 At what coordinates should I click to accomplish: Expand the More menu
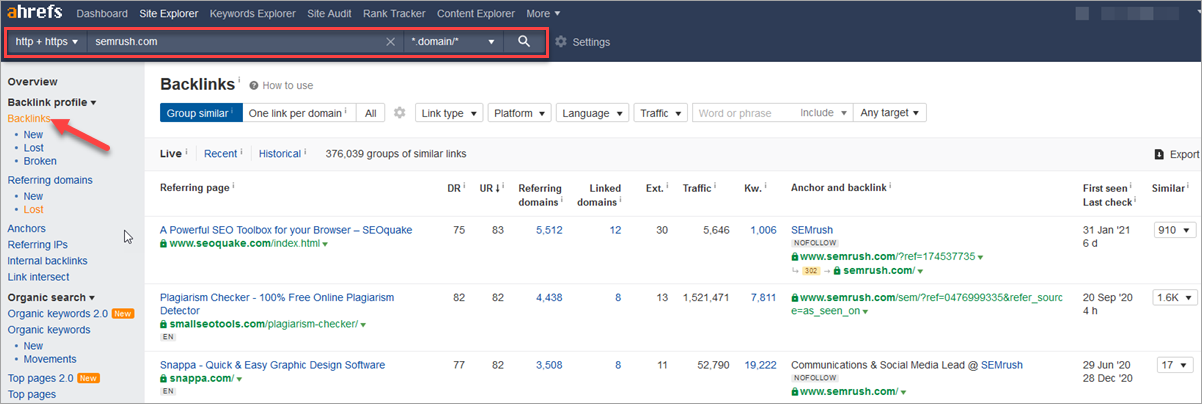[543, 13]
